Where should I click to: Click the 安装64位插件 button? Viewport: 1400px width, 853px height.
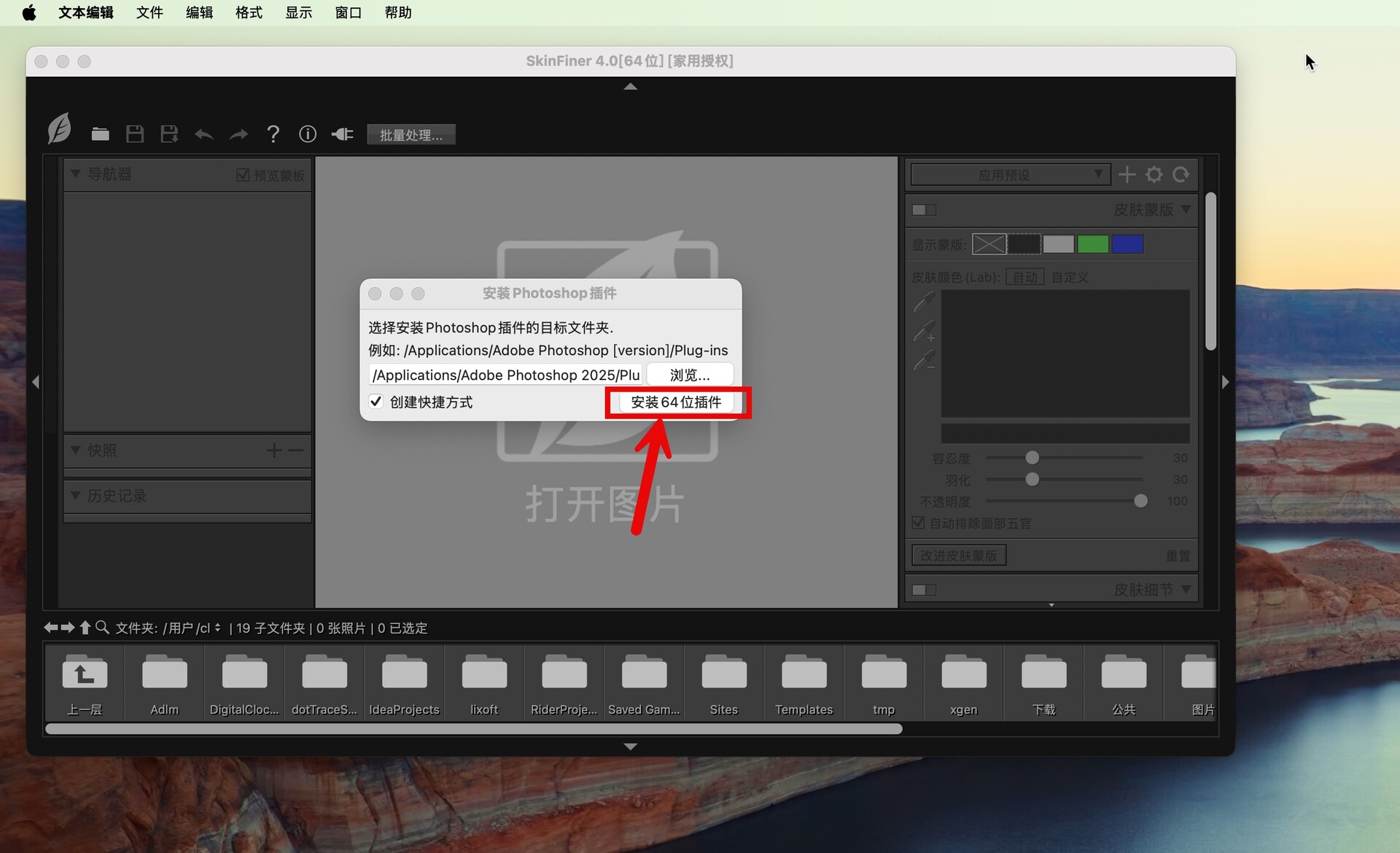coord(676,402)
